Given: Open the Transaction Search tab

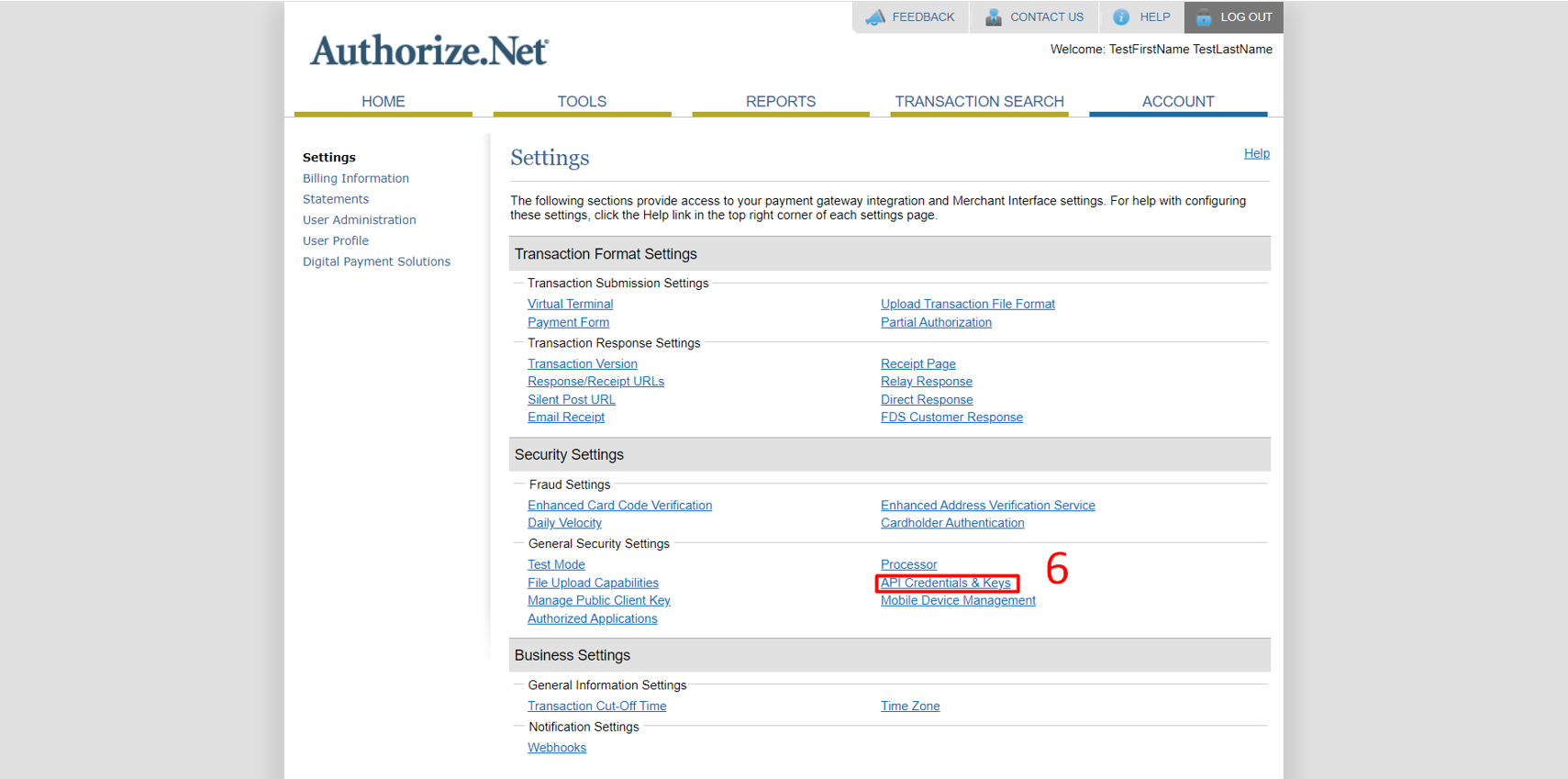Looking at the screenshot, I should [x=979, y=102].
